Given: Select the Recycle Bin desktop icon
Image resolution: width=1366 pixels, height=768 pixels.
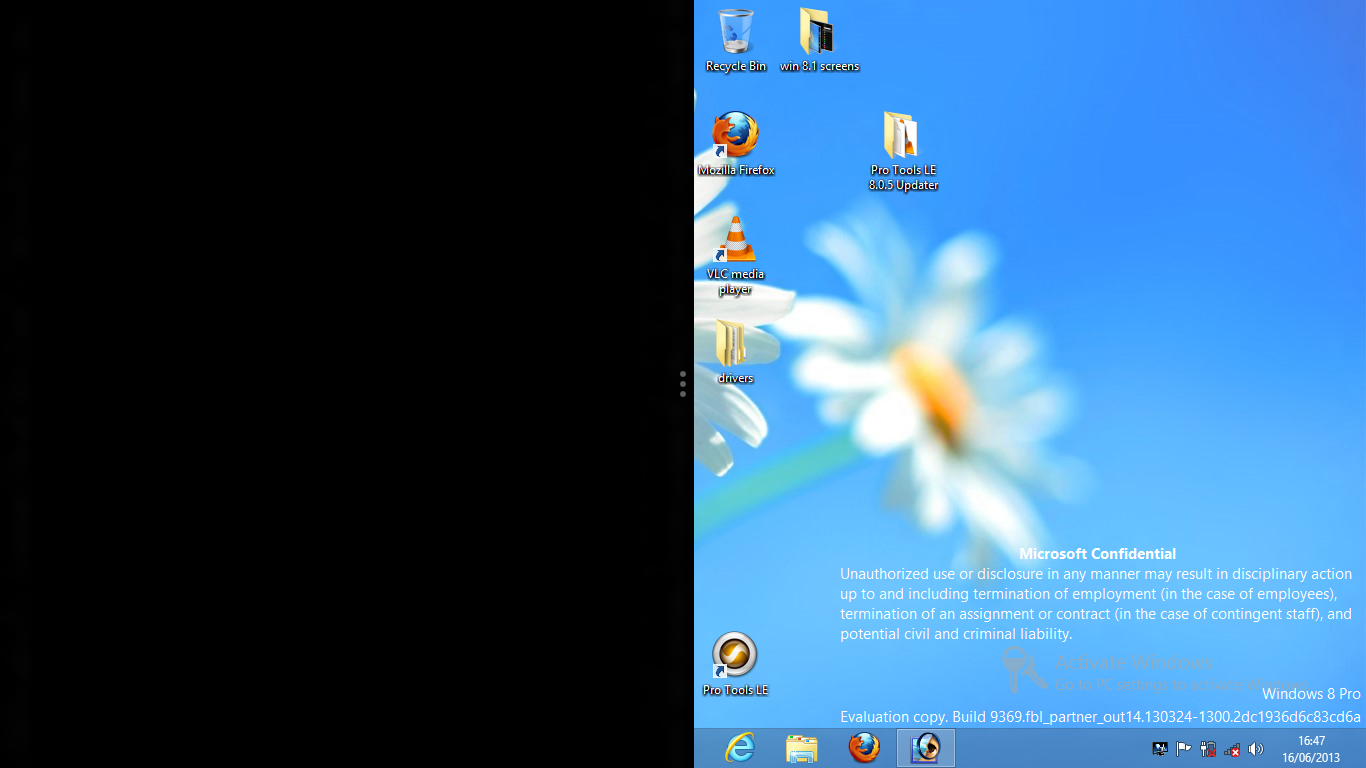Looking at the screenshot, I should (x=736, y=40).
